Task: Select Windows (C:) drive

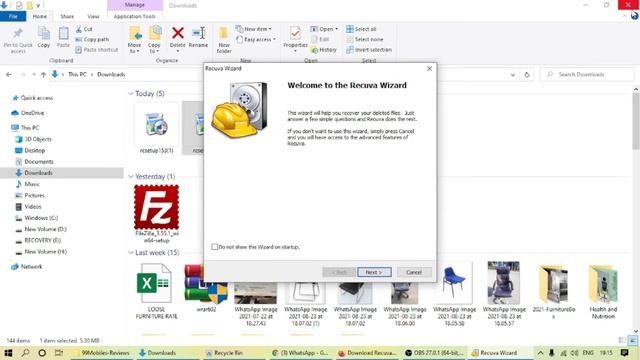Action: point(41,218)
